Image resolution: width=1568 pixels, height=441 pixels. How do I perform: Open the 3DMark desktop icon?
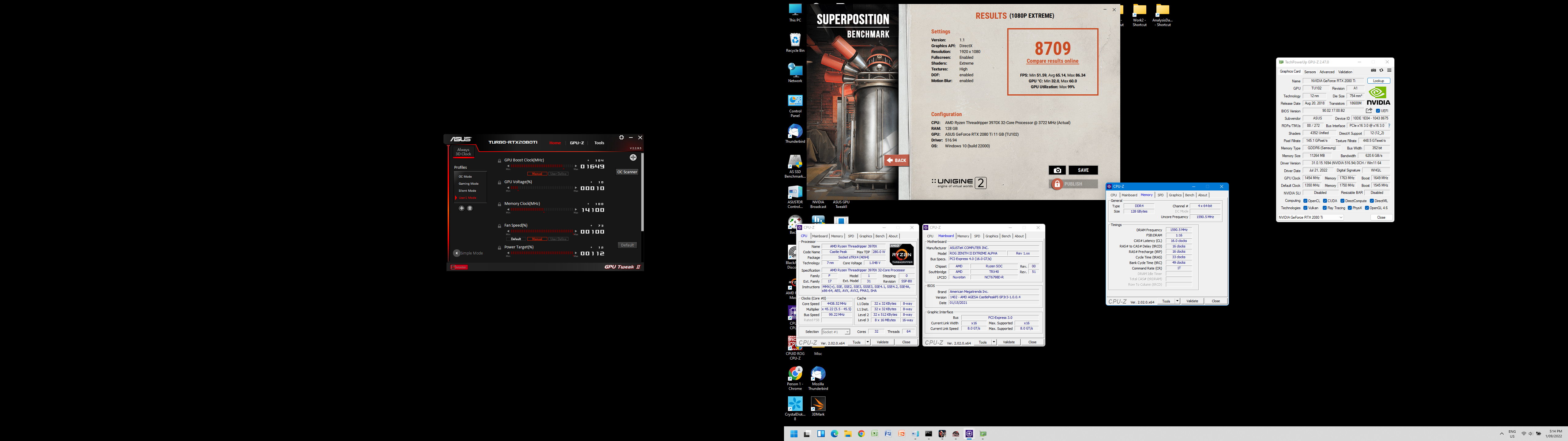[x=818, y=407]
